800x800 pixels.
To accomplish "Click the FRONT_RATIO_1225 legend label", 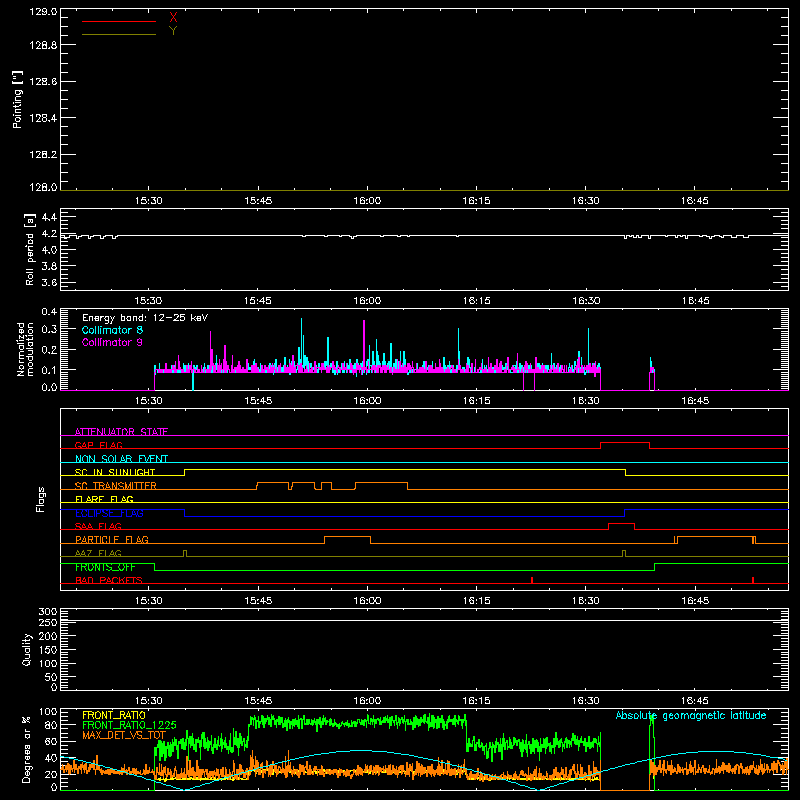I will coord(129,725).
